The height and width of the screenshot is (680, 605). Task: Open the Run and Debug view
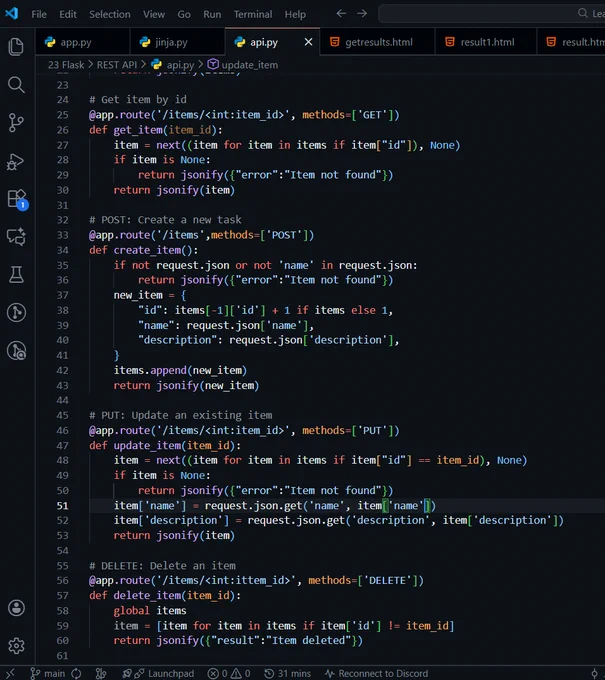pos(16,161)
